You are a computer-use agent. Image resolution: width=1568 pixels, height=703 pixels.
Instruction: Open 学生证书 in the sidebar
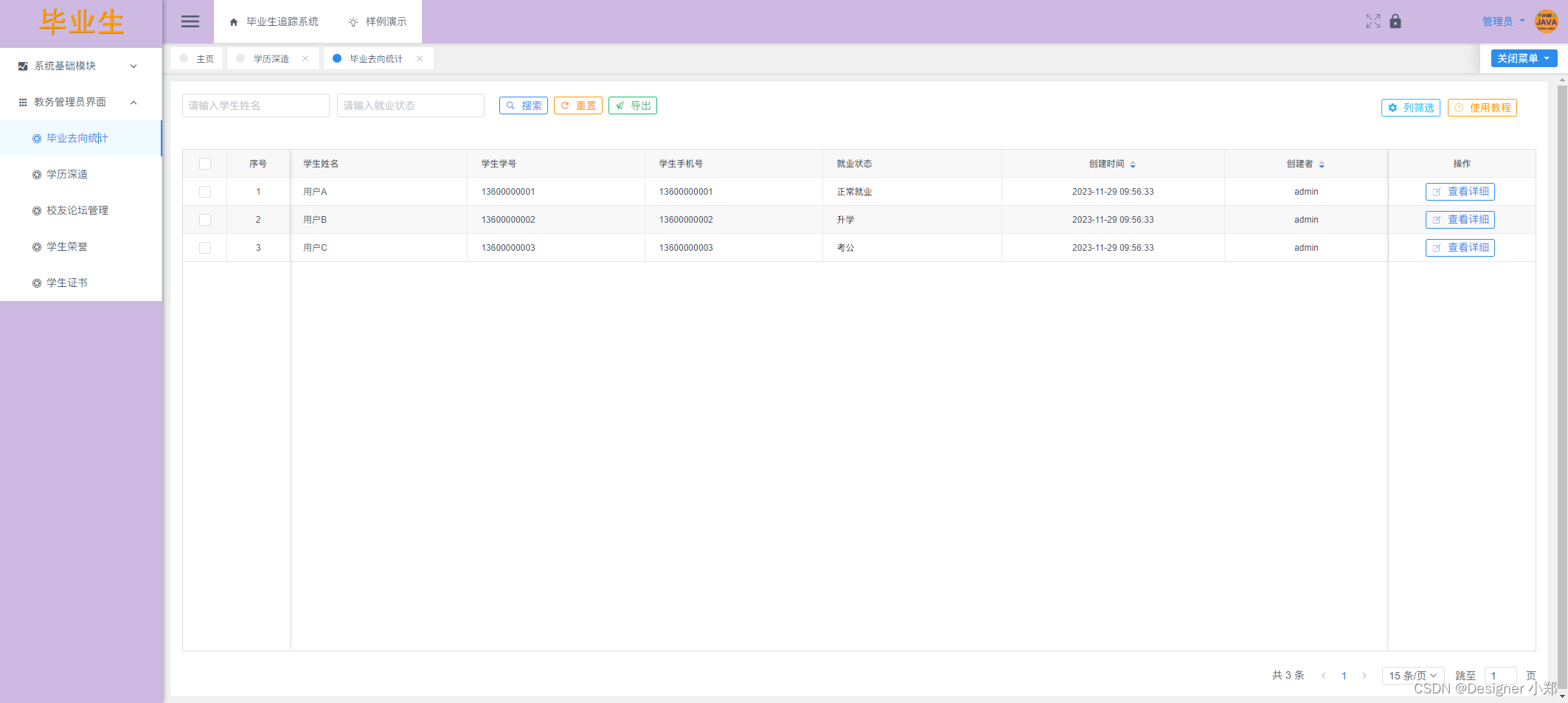coord(81,283)
